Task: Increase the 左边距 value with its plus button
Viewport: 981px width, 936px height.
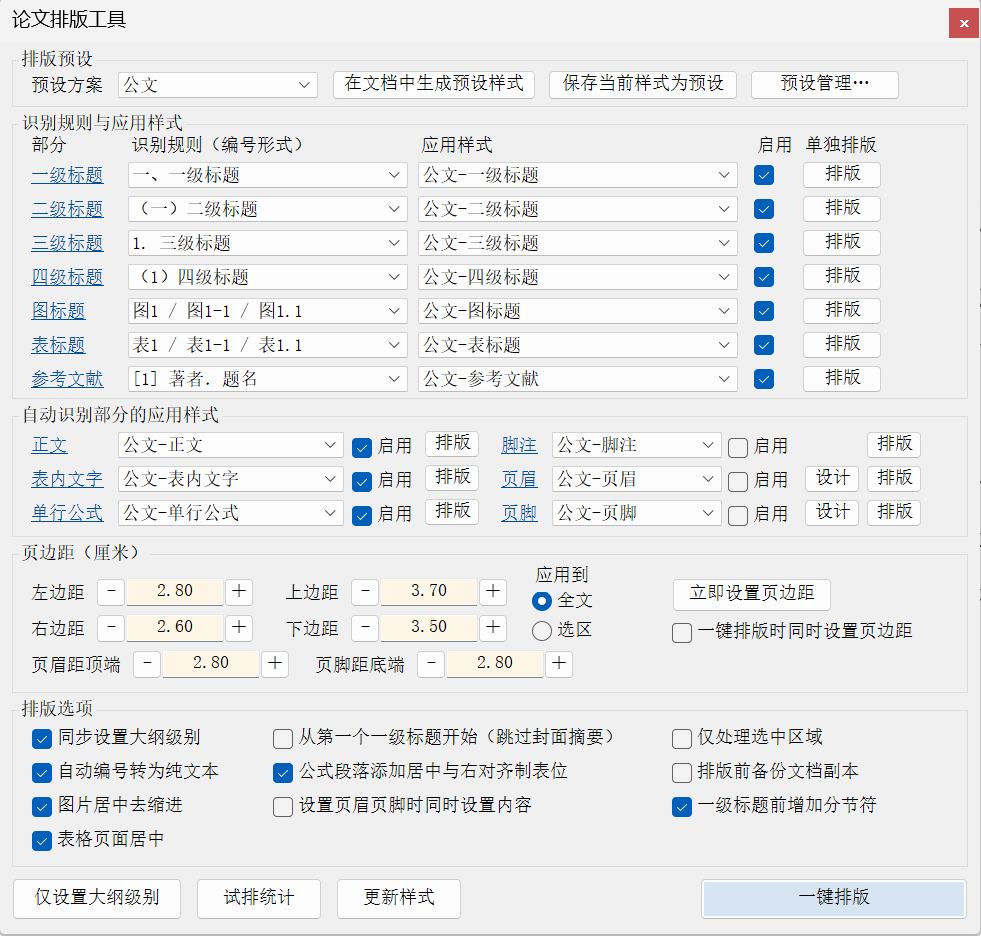Action: pyautogui.click(x=239, y=591)
